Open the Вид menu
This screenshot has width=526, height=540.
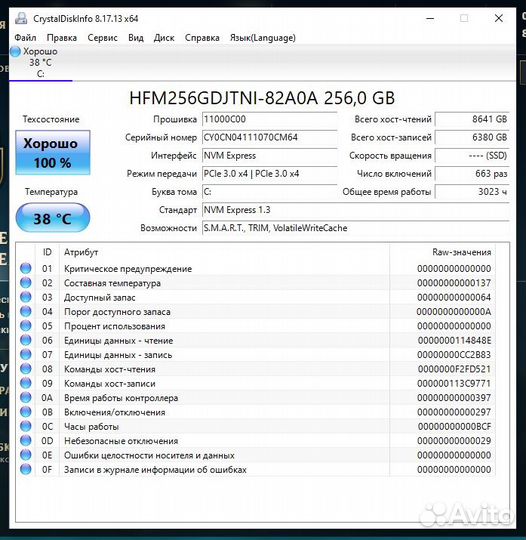pyautogui.click(x=136, y=38)
